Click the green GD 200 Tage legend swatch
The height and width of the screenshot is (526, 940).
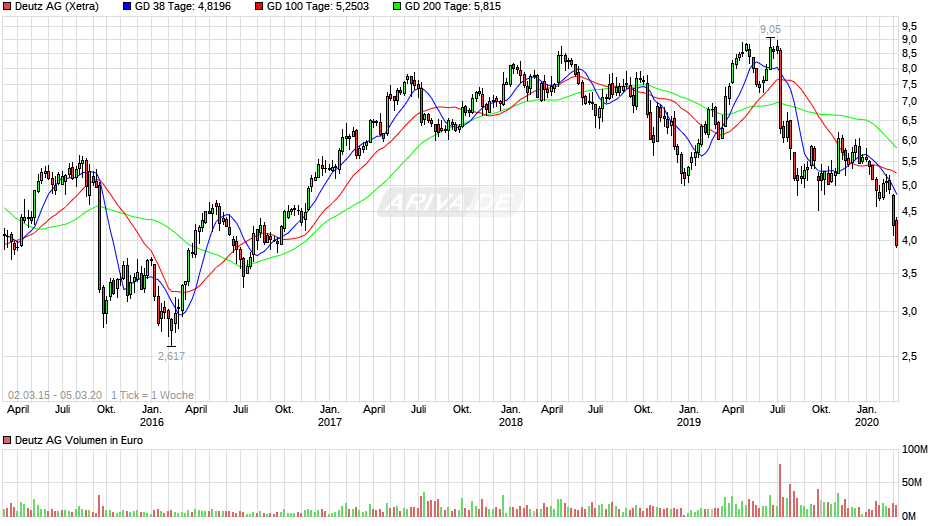coord(397,7)
